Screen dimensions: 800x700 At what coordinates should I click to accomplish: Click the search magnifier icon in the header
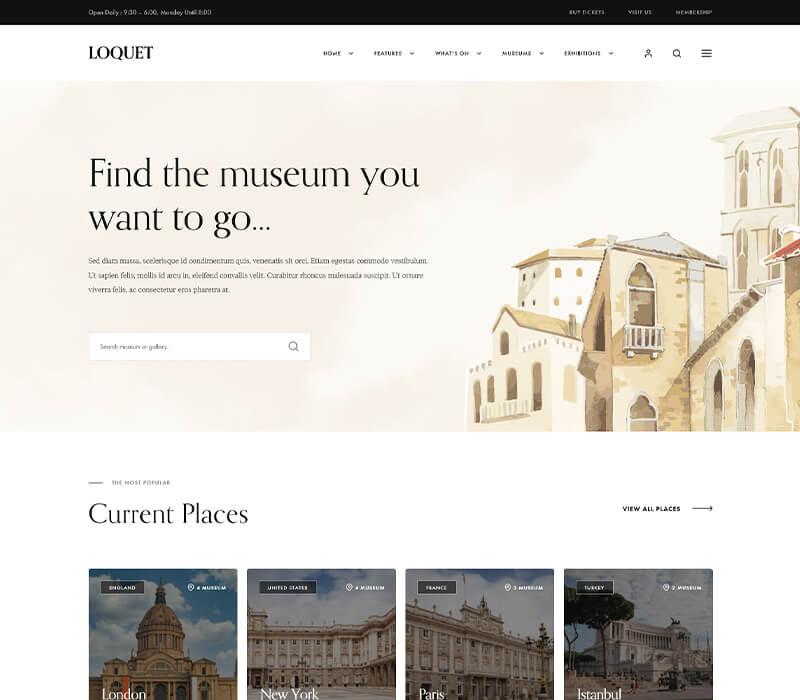point(676,53)
